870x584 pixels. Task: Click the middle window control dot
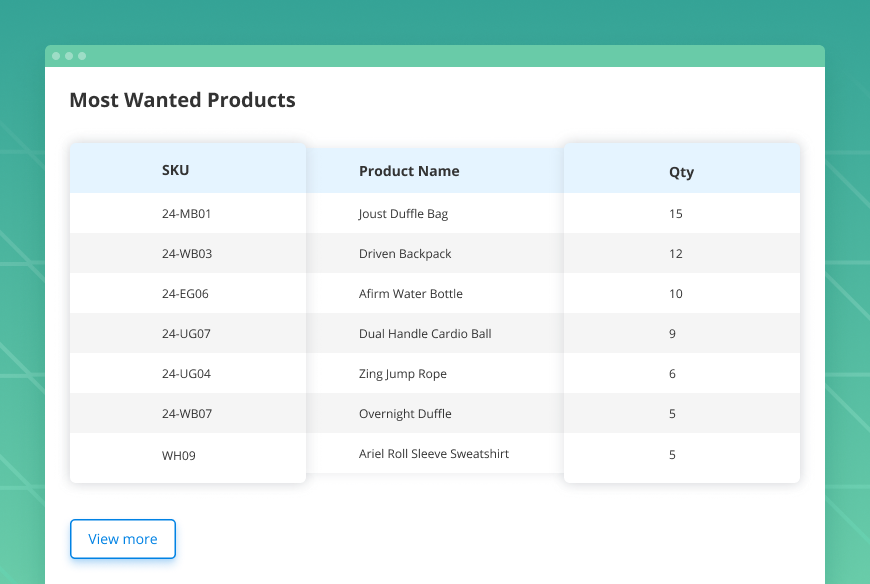pyautogui.click(x=69, y=56)
